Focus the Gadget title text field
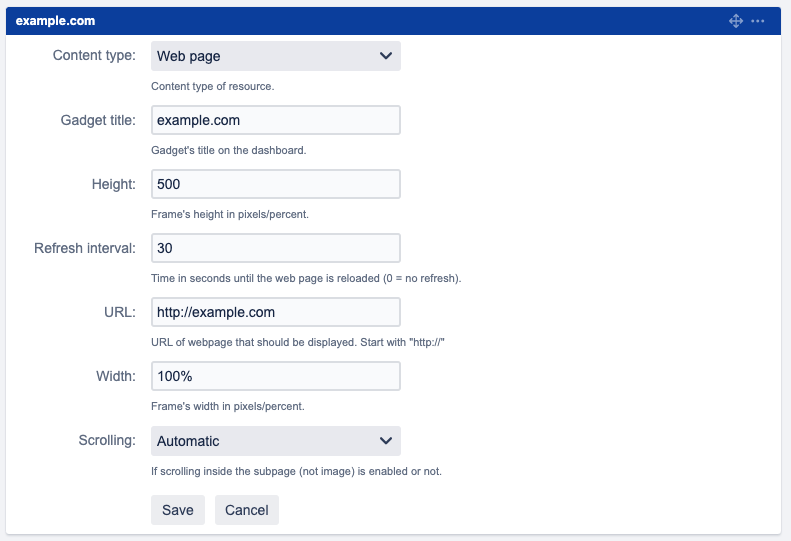The width and height of the screenshot is (791, 541). (x=275, y=120)
